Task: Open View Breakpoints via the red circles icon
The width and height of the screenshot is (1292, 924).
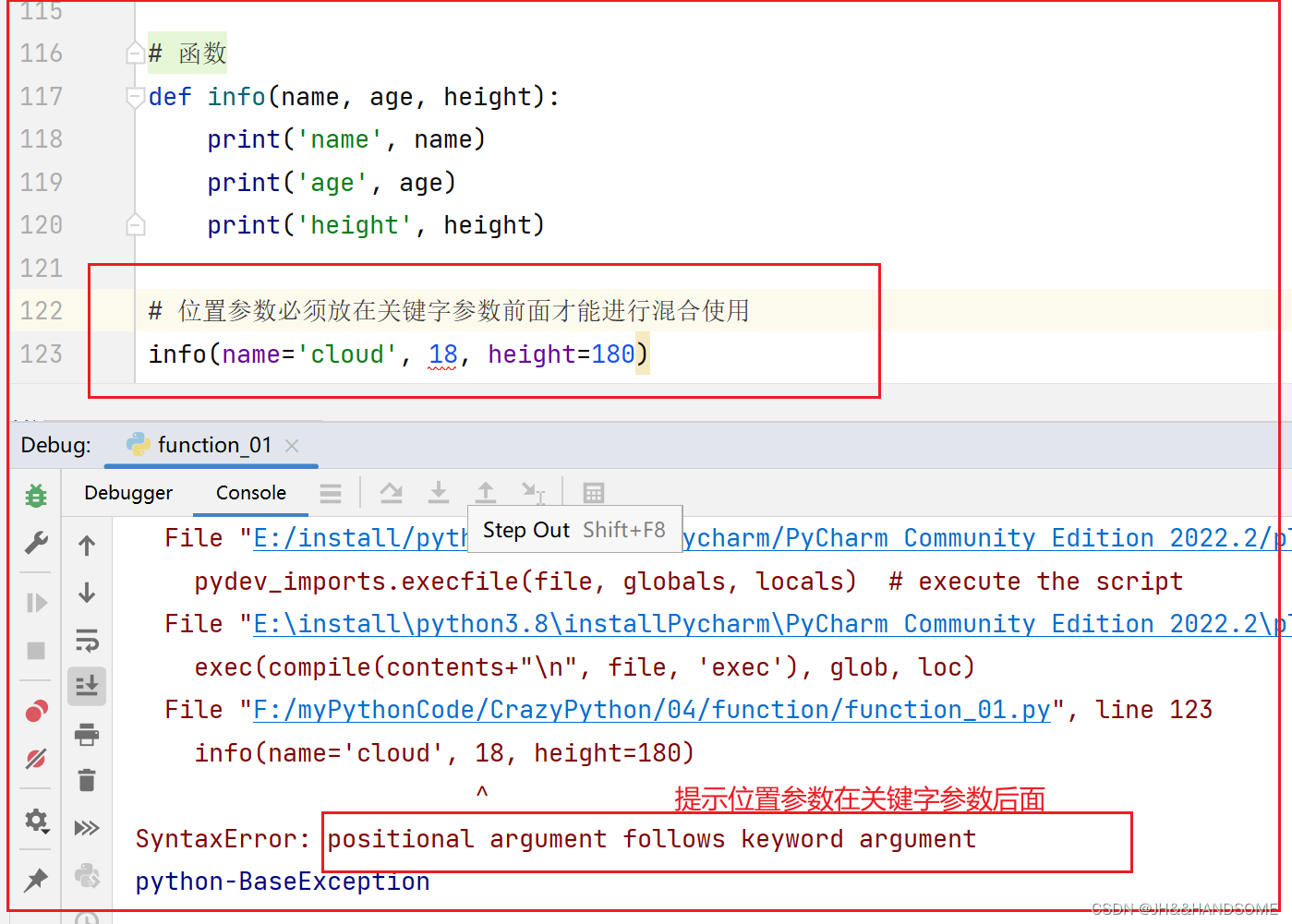Action: [x=36, y=711]
